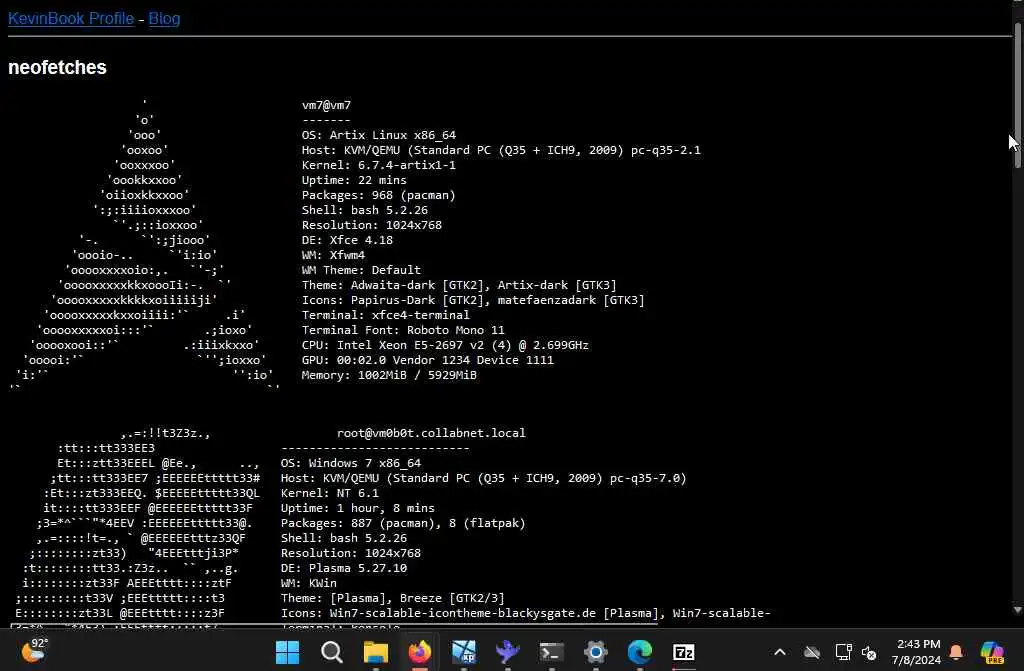Click the vertical scrollbar thumb
Image resolution: width=1024 pixels, height=671 pixels.
pos(1017,95)
